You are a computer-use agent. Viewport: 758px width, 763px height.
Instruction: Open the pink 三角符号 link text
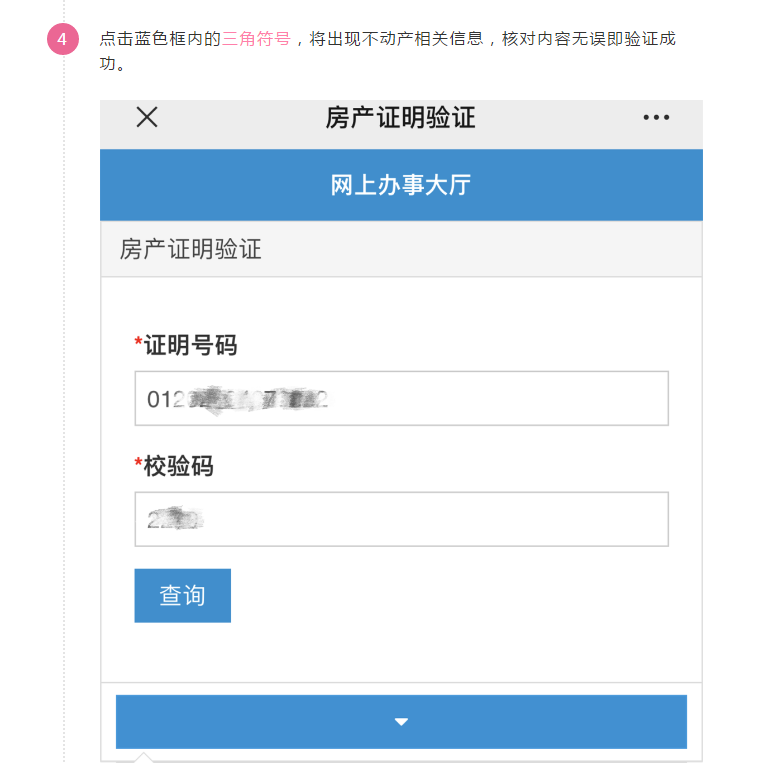tap(256, 38)
